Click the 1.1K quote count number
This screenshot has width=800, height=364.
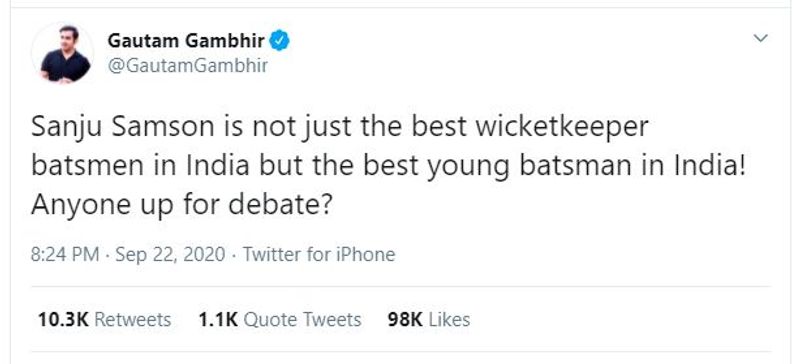coord(218,320)
